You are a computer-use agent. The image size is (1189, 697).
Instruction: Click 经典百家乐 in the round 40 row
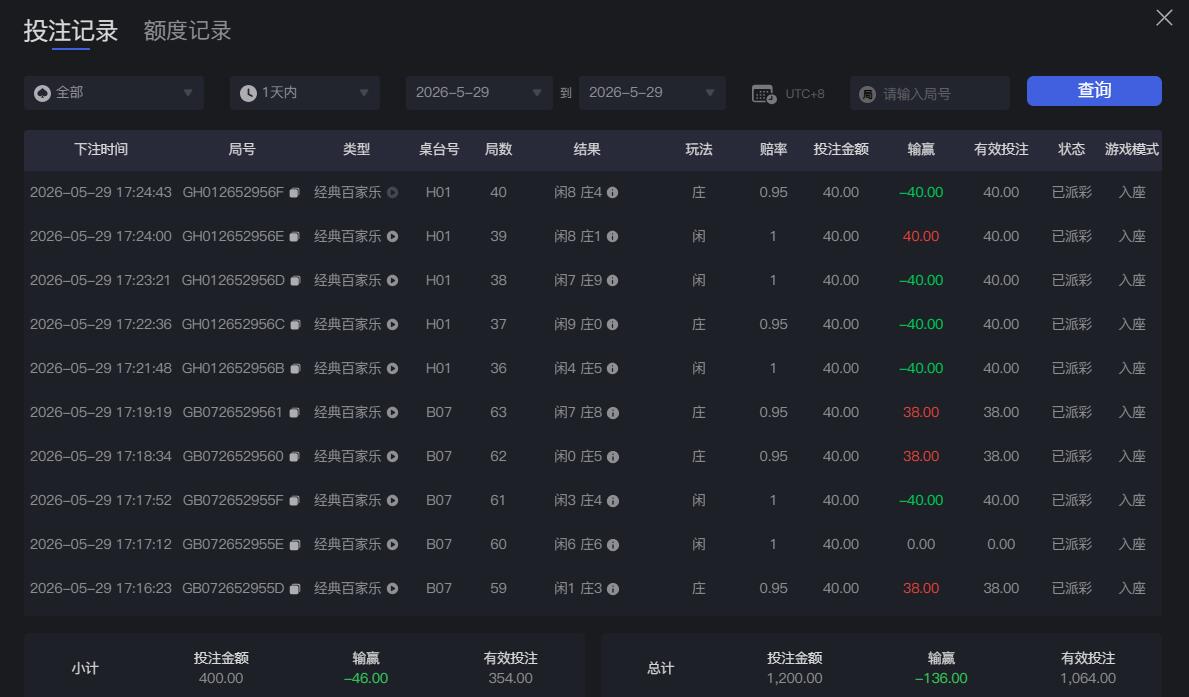coord(347,193)
